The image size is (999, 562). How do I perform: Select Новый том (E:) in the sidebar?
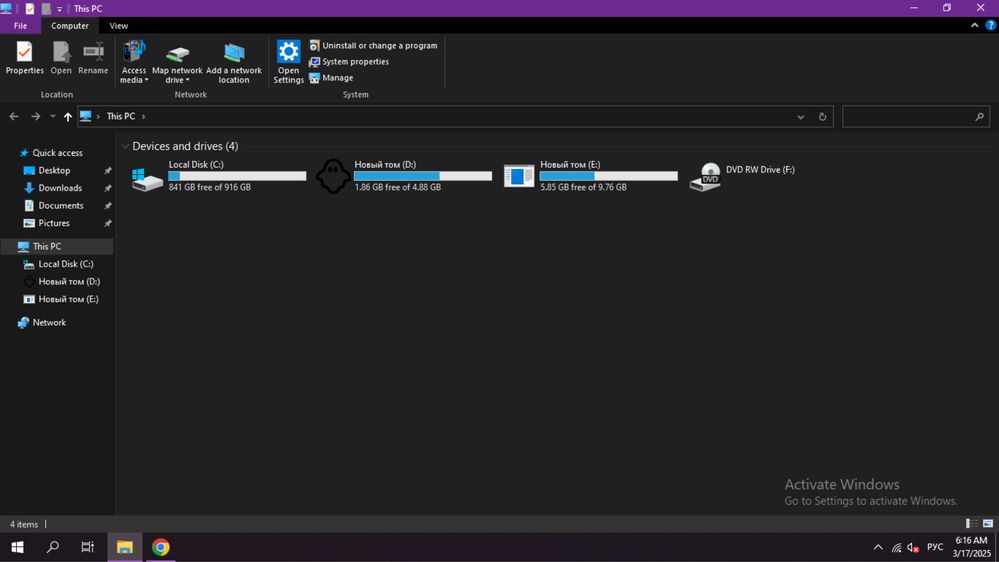[x=68, y=299]
